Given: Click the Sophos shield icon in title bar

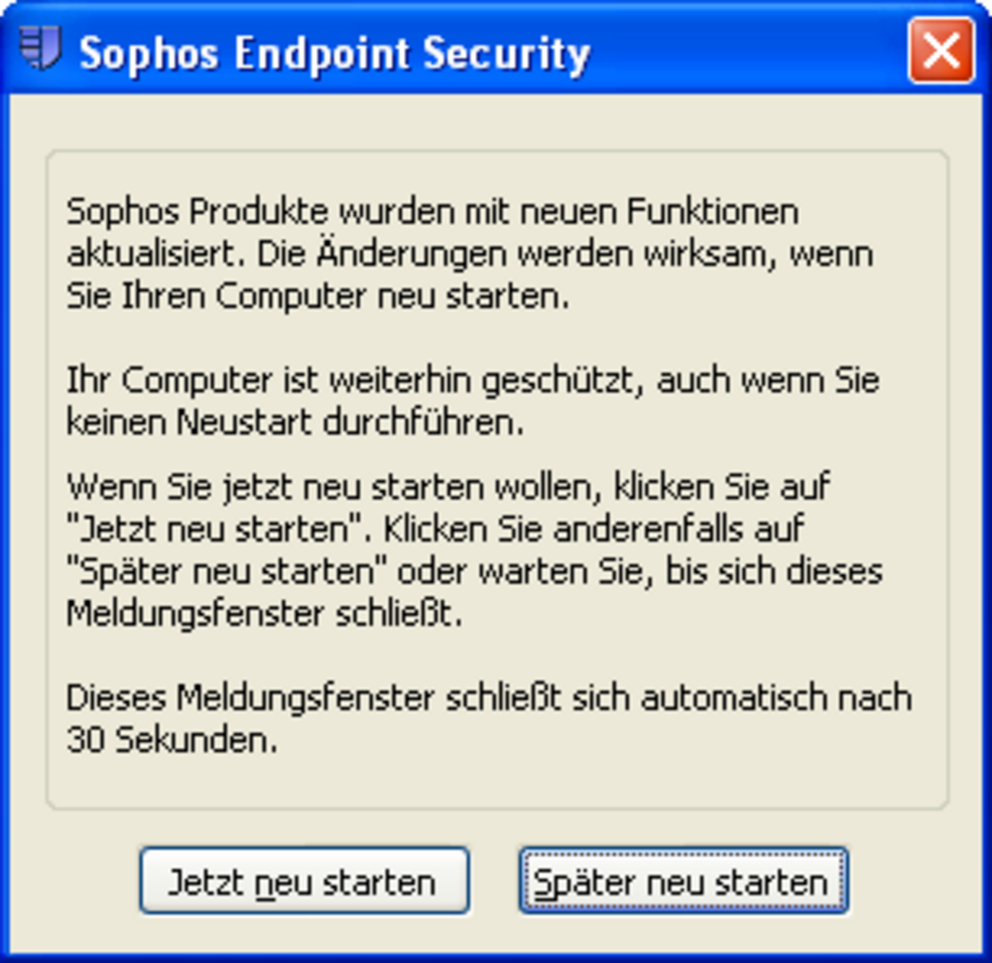Looking at the screenshot, I should click(39, 47).
